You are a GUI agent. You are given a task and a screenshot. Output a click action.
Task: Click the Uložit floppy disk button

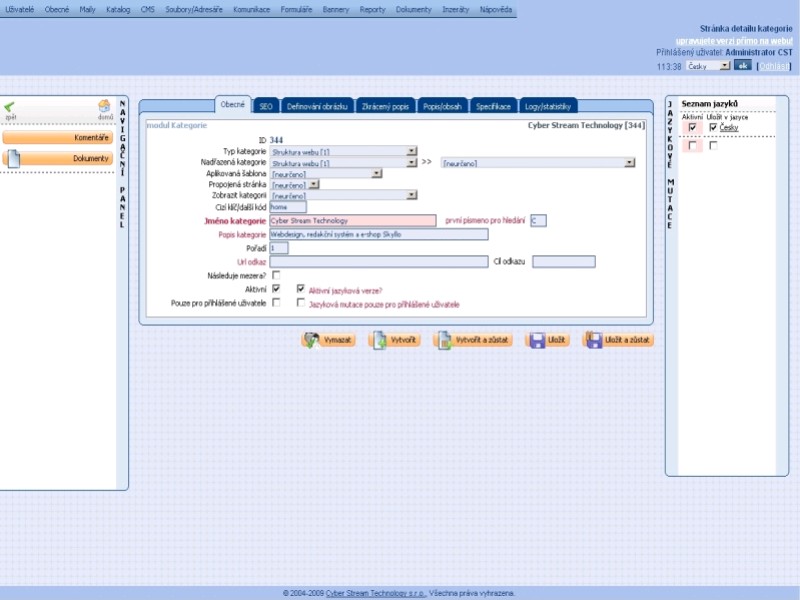[548, 340]
